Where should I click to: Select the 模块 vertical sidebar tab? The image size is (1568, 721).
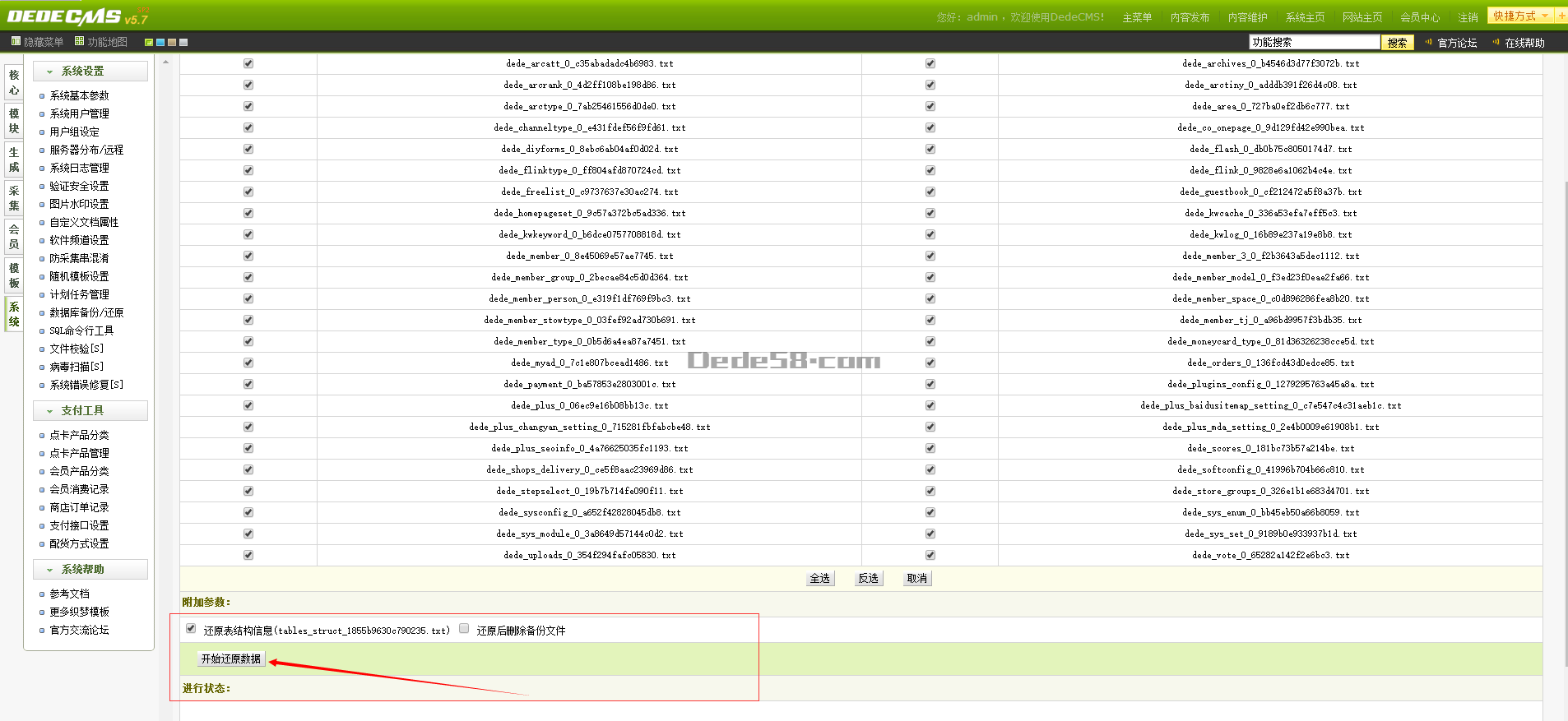tap(14, 121)
